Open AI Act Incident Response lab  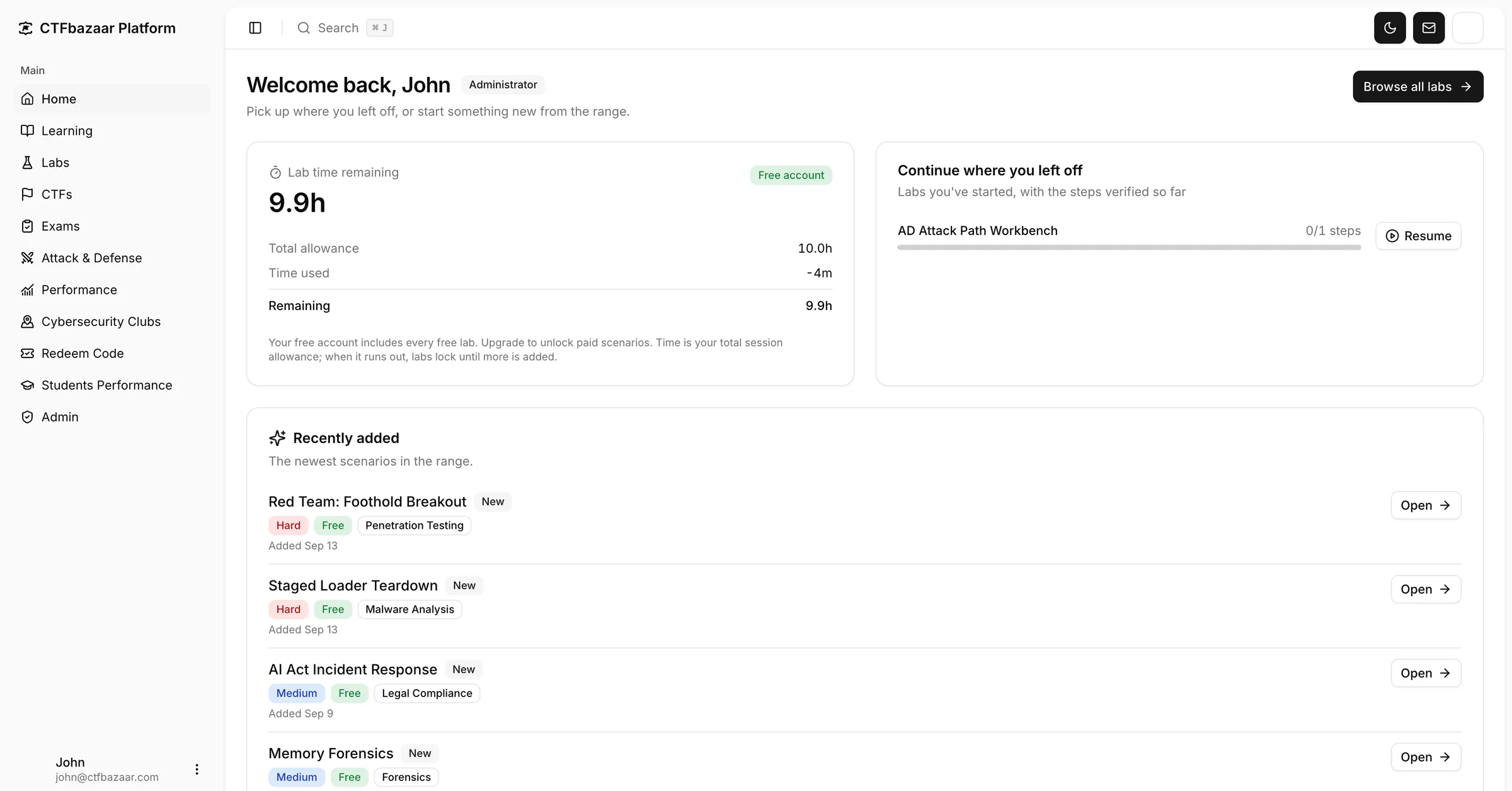point(1426,673)
